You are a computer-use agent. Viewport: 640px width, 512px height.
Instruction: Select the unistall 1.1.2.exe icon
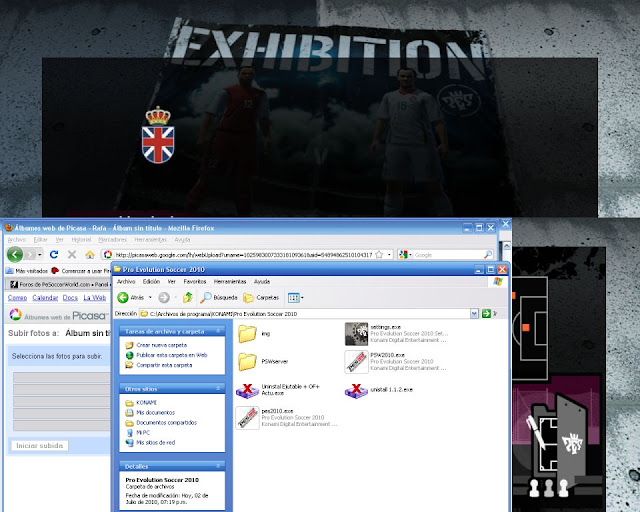click(x=356, y=389)
